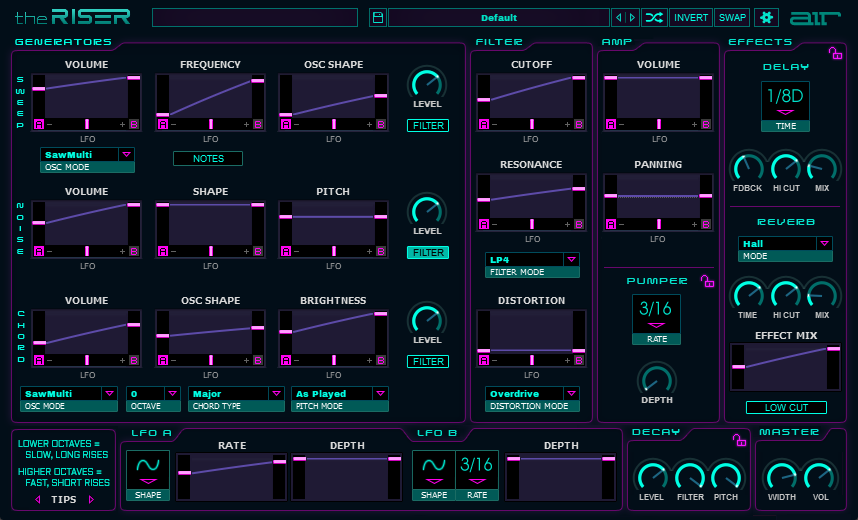Click the Pumper lock icon

tap(707, 281)
